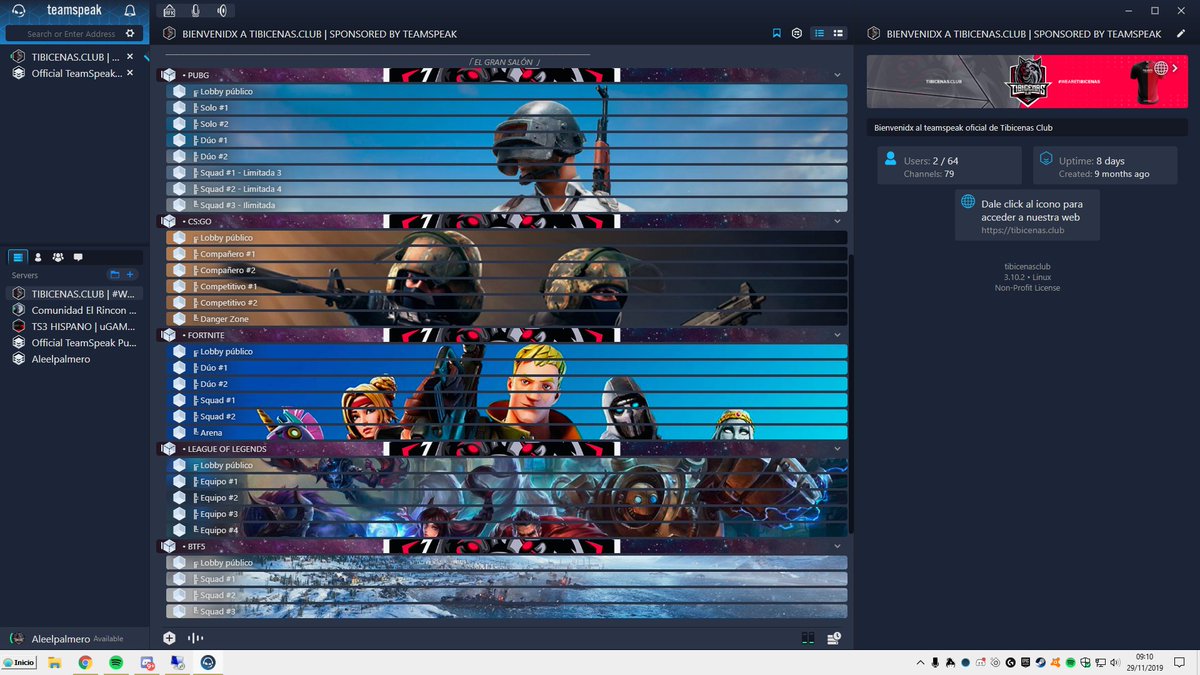Click the globe icon on the banner
The height and width of the screenshot is (675, 1200).
click(1161, 69)
